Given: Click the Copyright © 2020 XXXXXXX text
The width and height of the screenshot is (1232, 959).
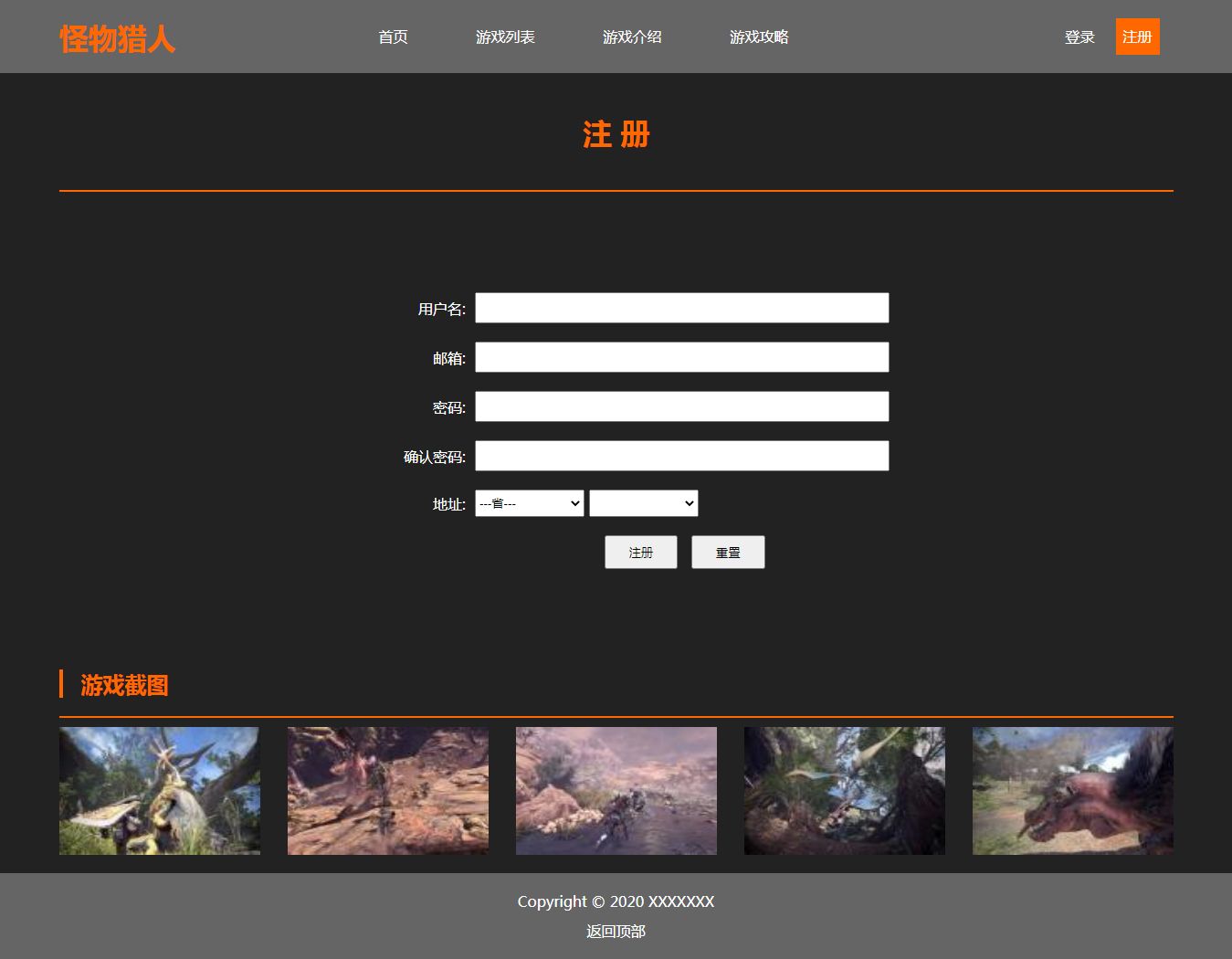Looking at the screenshot, I should tap(616, 901).
